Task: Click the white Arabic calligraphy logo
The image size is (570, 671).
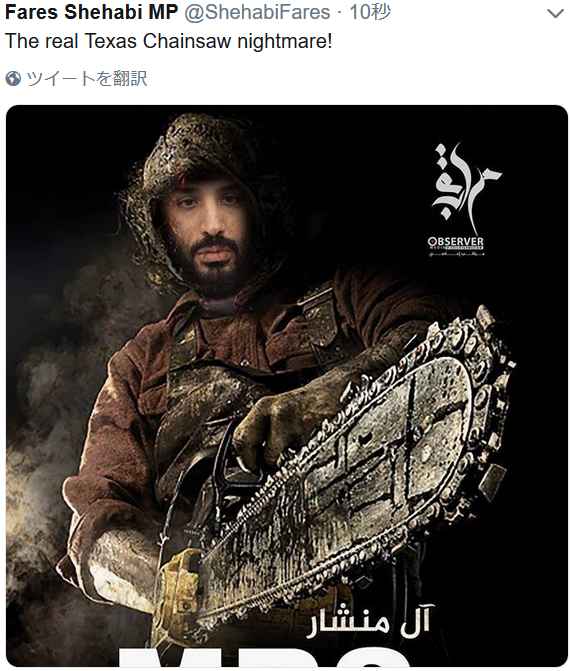Action: pos(464,187)
